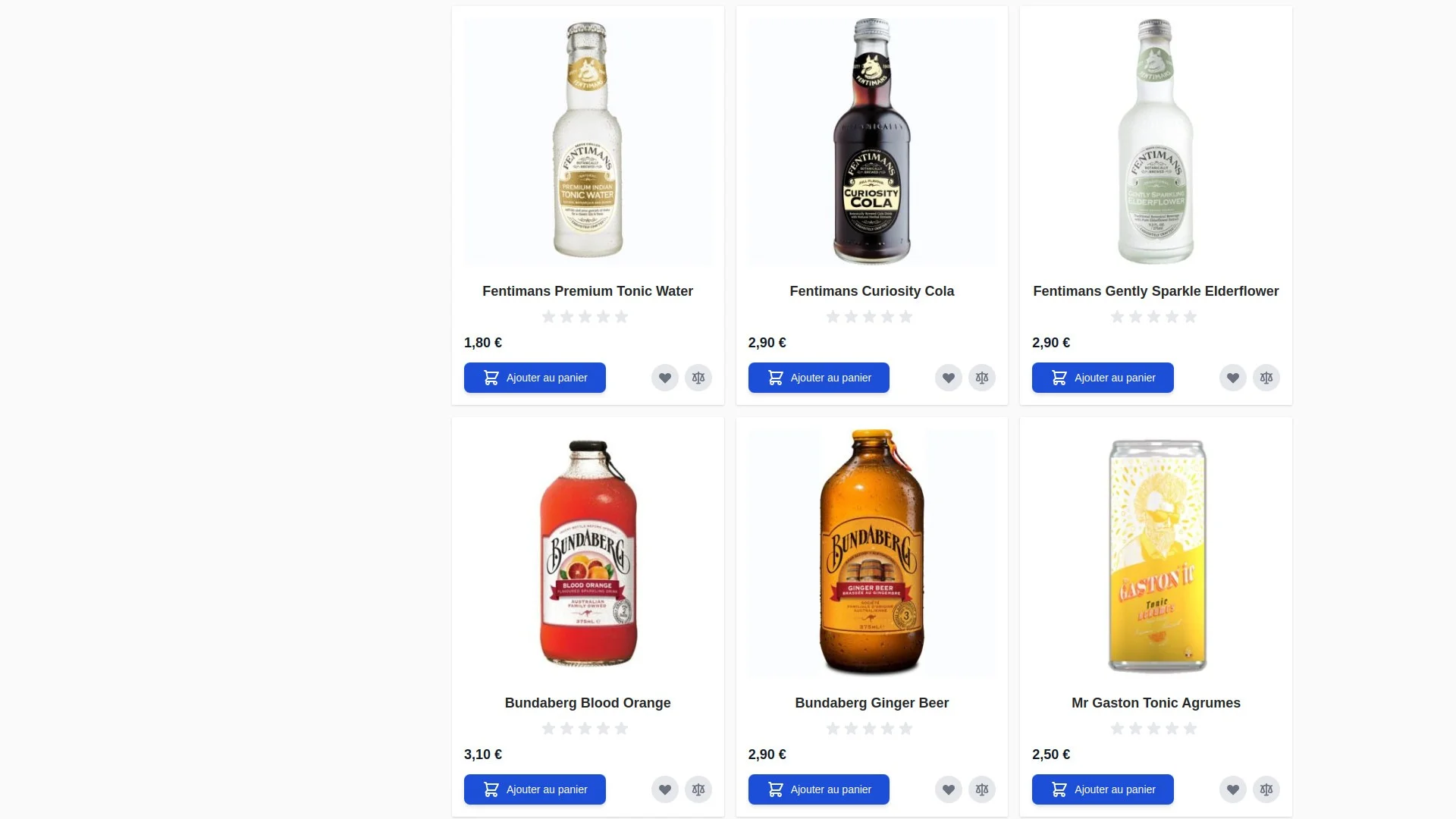Open Fentimans Gently Sparkle Elderflower title link
The height and width of the screenshot is (819, 1456).
(x=1156, y=291)
